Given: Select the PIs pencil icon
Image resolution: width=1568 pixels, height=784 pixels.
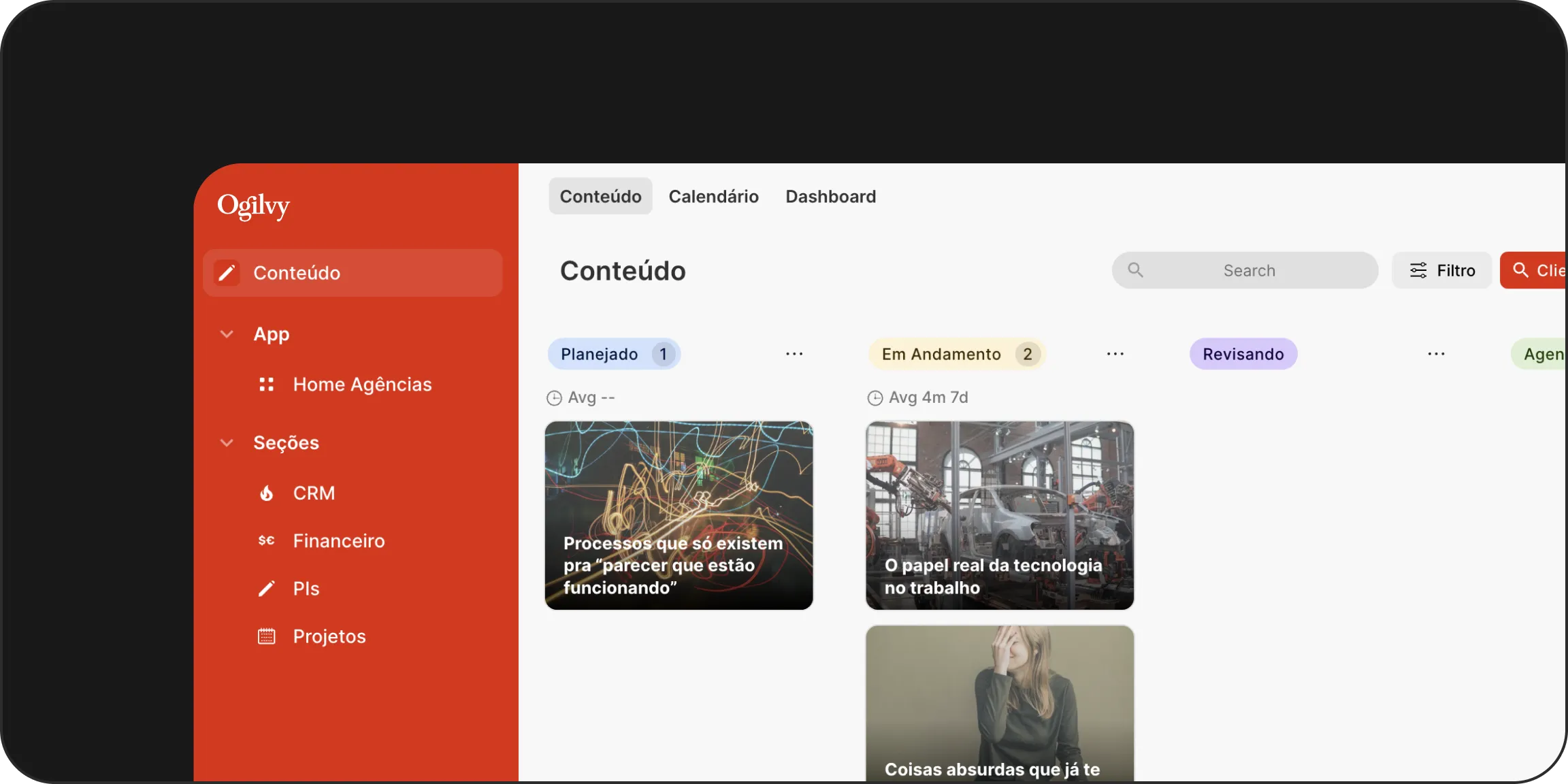Looking at the screenshot, I should click(267, 588).
